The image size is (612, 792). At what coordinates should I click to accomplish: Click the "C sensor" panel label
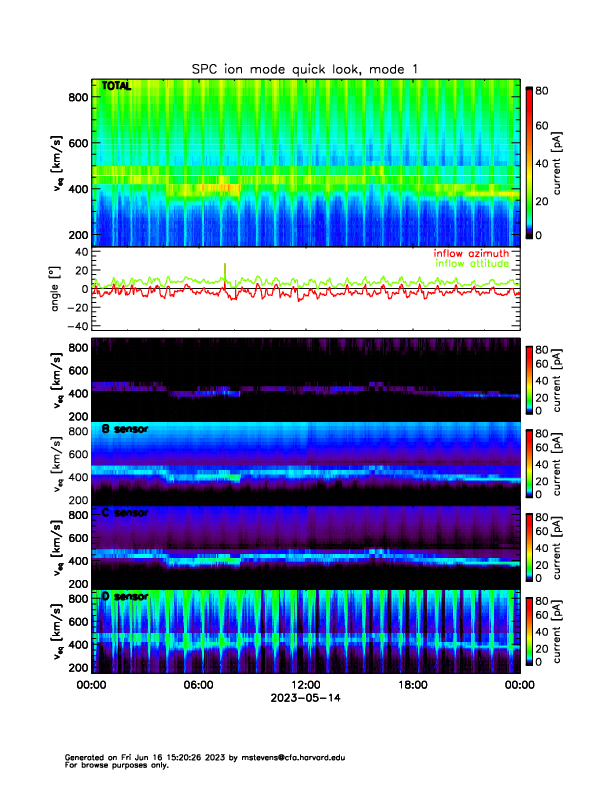125,513
